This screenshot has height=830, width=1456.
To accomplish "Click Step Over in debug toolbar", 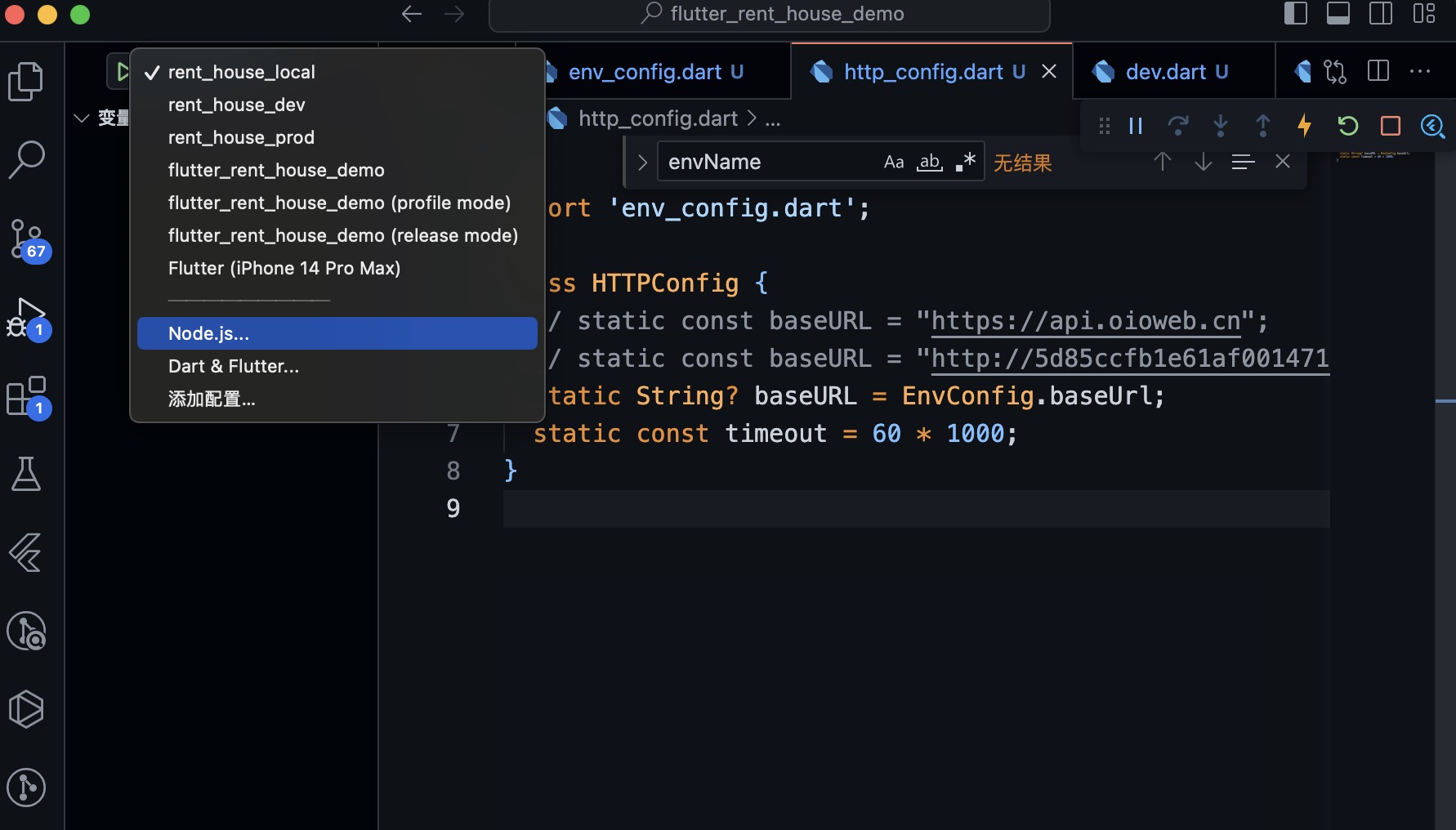I will (1178, 126).
